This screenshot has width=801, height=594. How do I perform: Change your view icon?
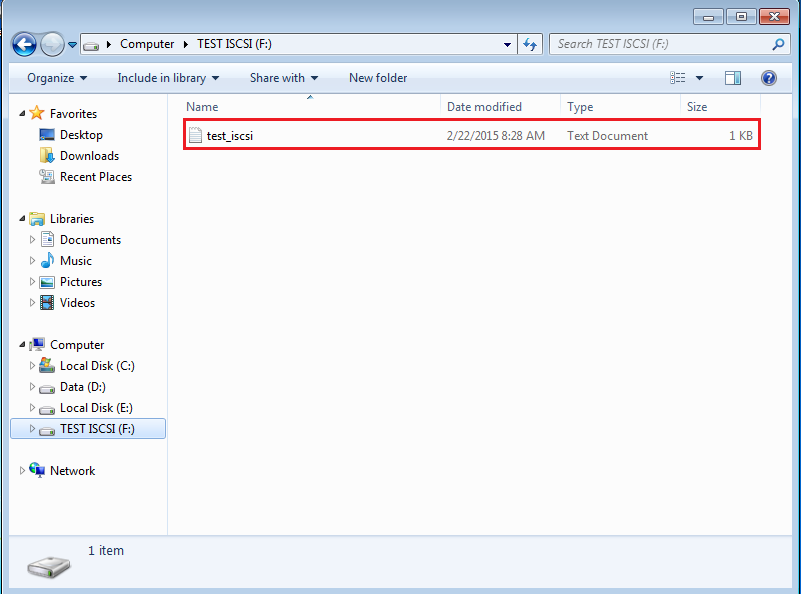coord(678,78)
